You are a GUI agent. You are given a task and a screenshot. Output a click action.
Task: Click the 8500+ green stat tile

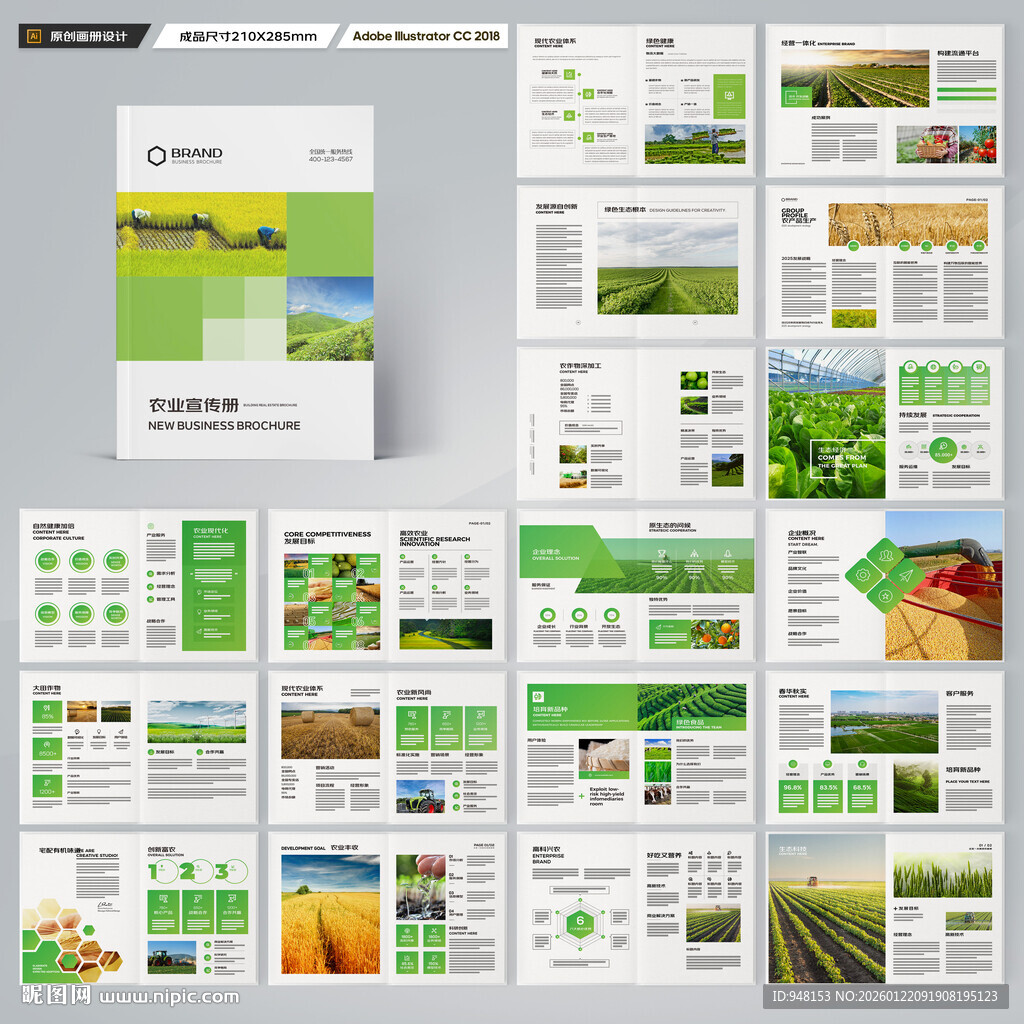[47, 748]
